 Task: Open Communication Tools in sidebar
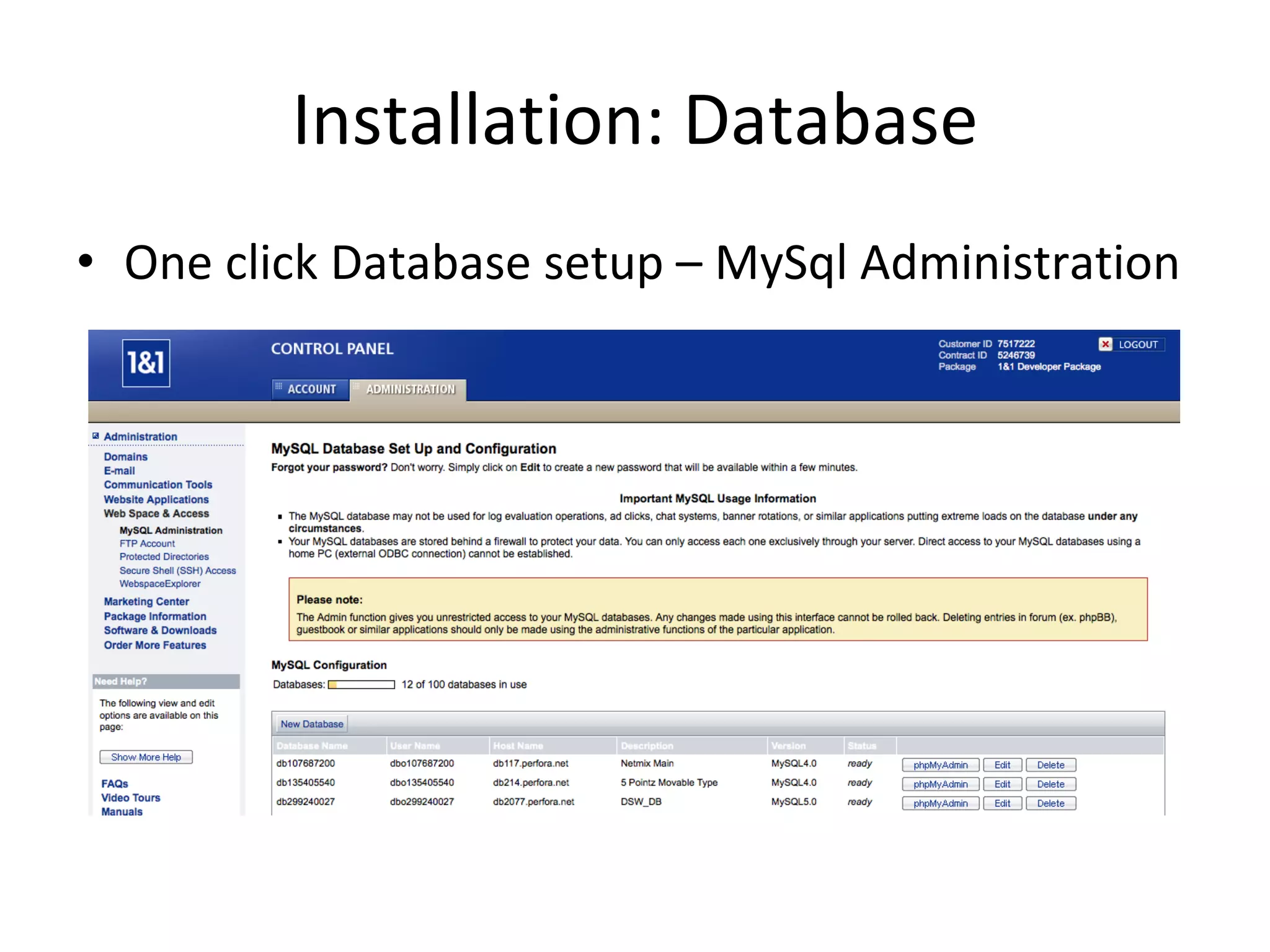click(x=158, y=485)
